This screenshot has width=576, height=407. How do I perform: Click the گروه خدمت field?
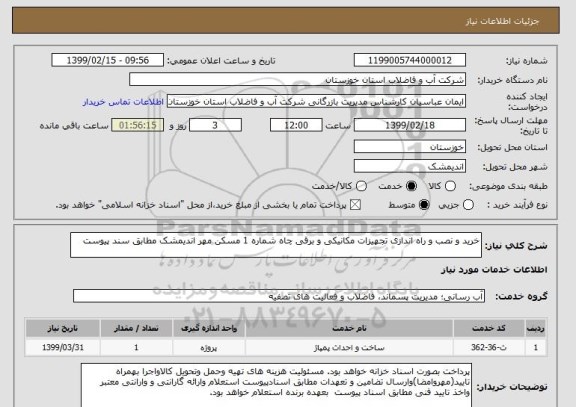pos(279,296)
